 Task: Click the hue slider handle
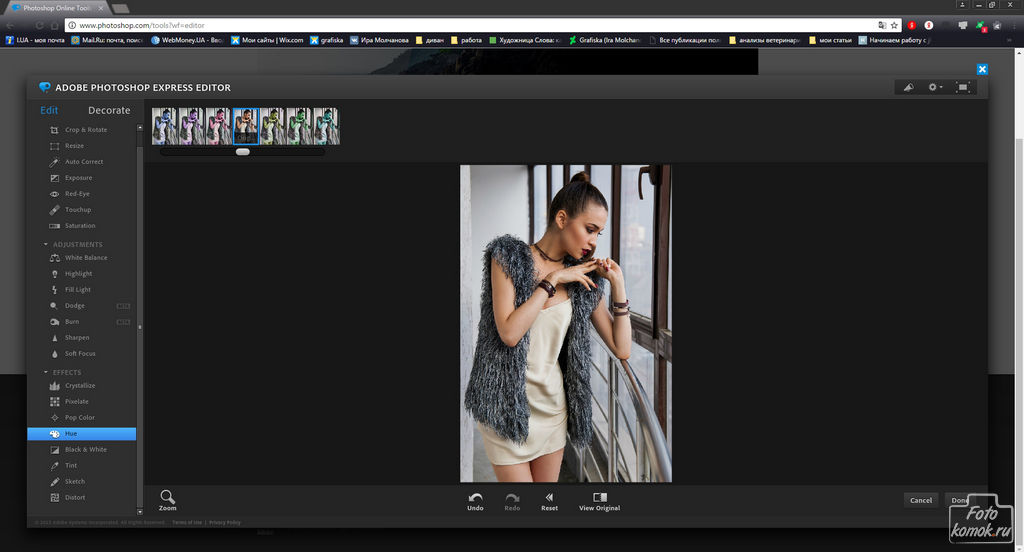point(242,152)
